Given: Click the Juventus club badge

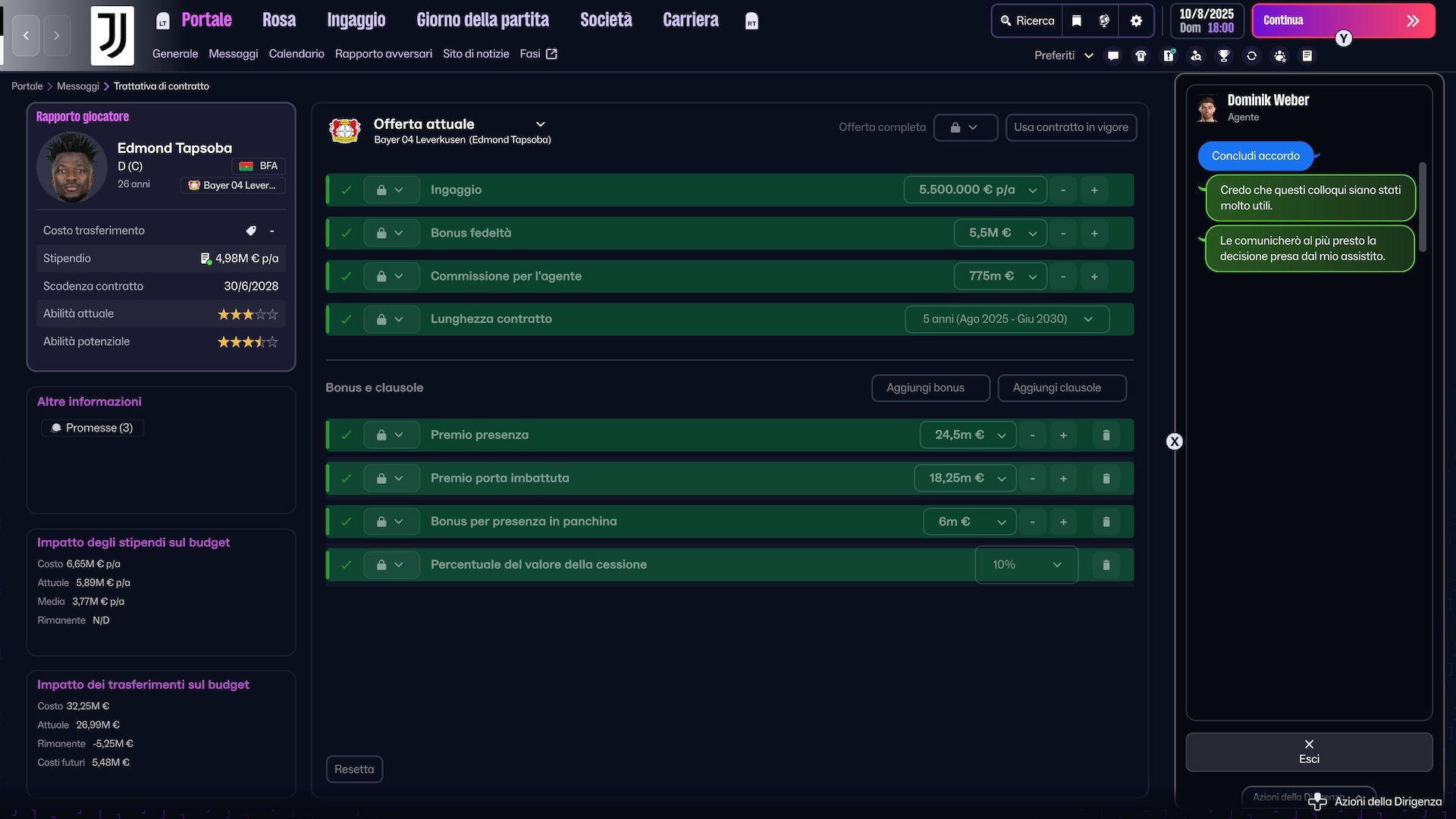Looking at the screenshot, I should pyautogui.click(x=112, y=36).
